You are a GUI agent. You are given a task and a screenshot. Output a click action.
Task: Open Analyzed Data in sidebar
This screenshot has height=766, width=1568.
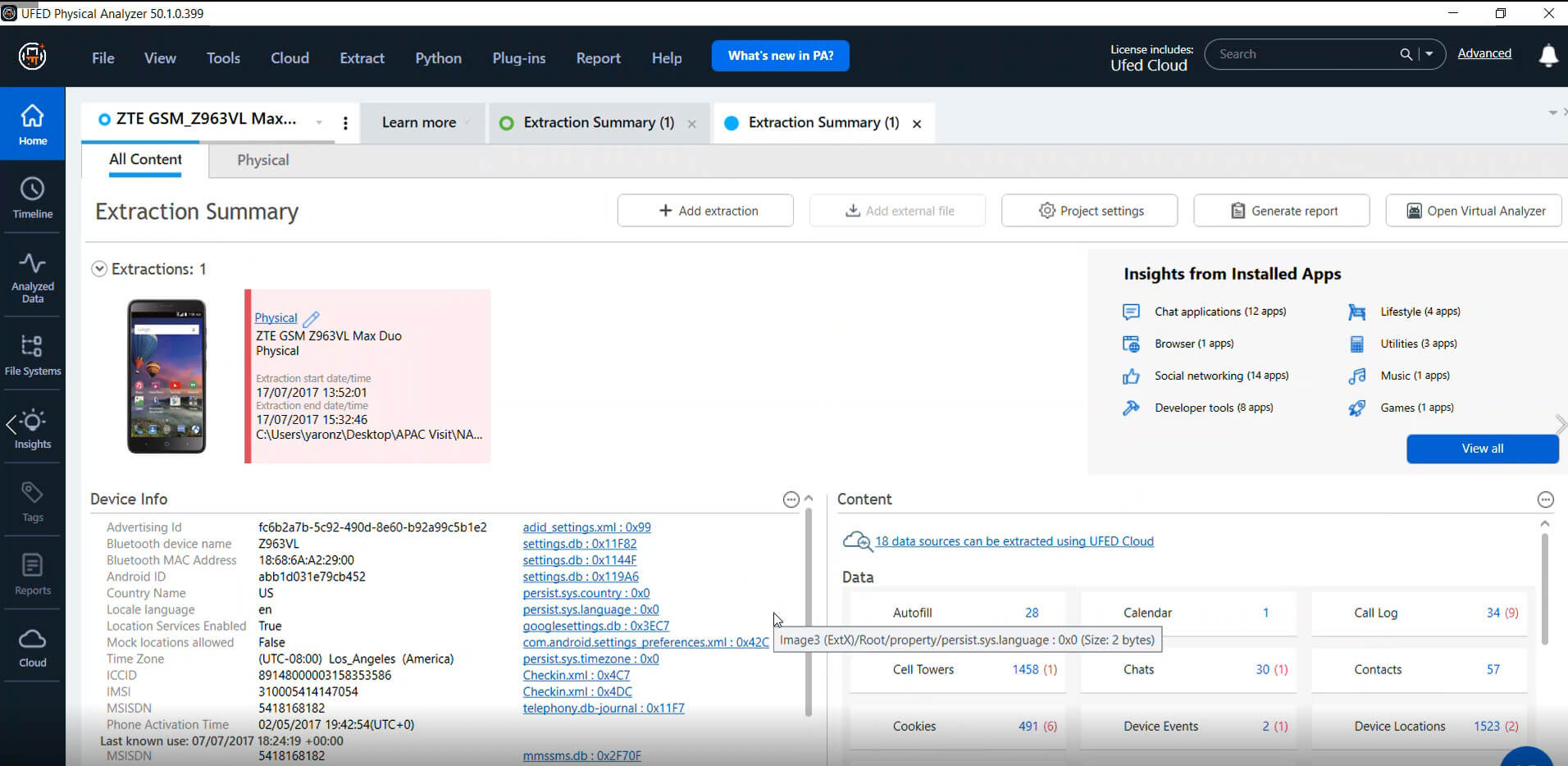(33, 278)
